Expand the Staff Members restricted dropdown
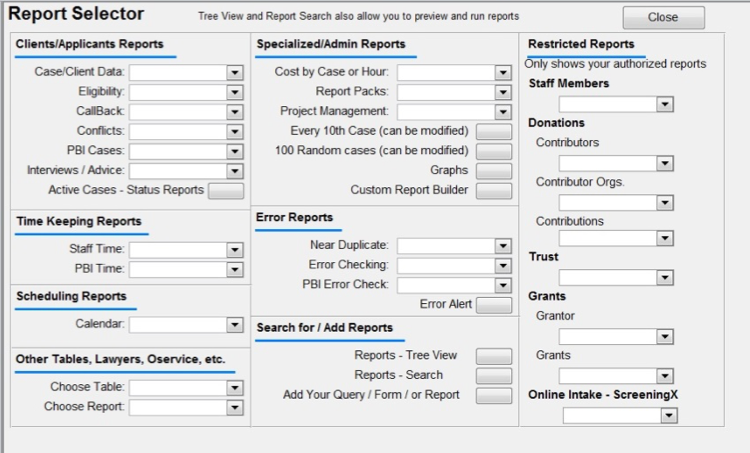Image resolution: width=750 pixels, height=453 pixels. coord(664,104)
